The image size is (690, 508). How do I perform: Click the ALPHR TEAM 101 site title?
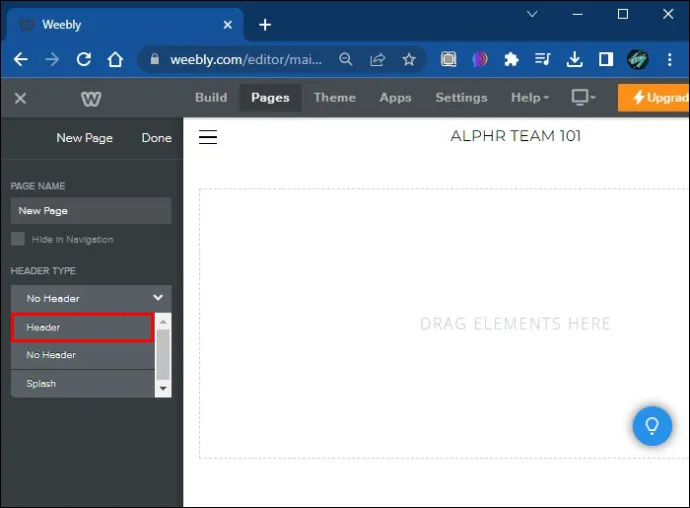[x=516, y=136]
